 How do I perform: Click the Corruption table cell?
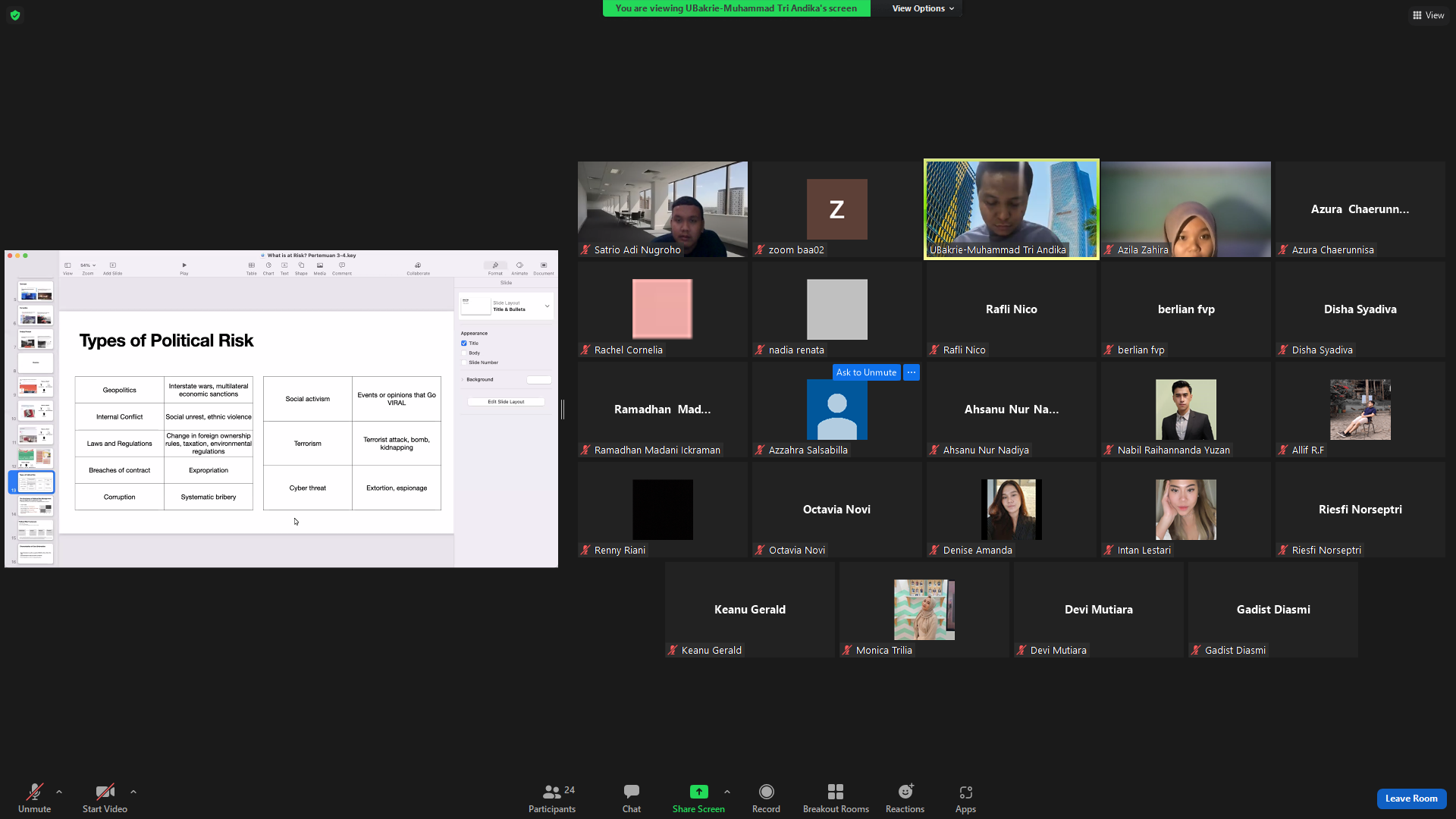pyautogui.click(x=120, y=497)
